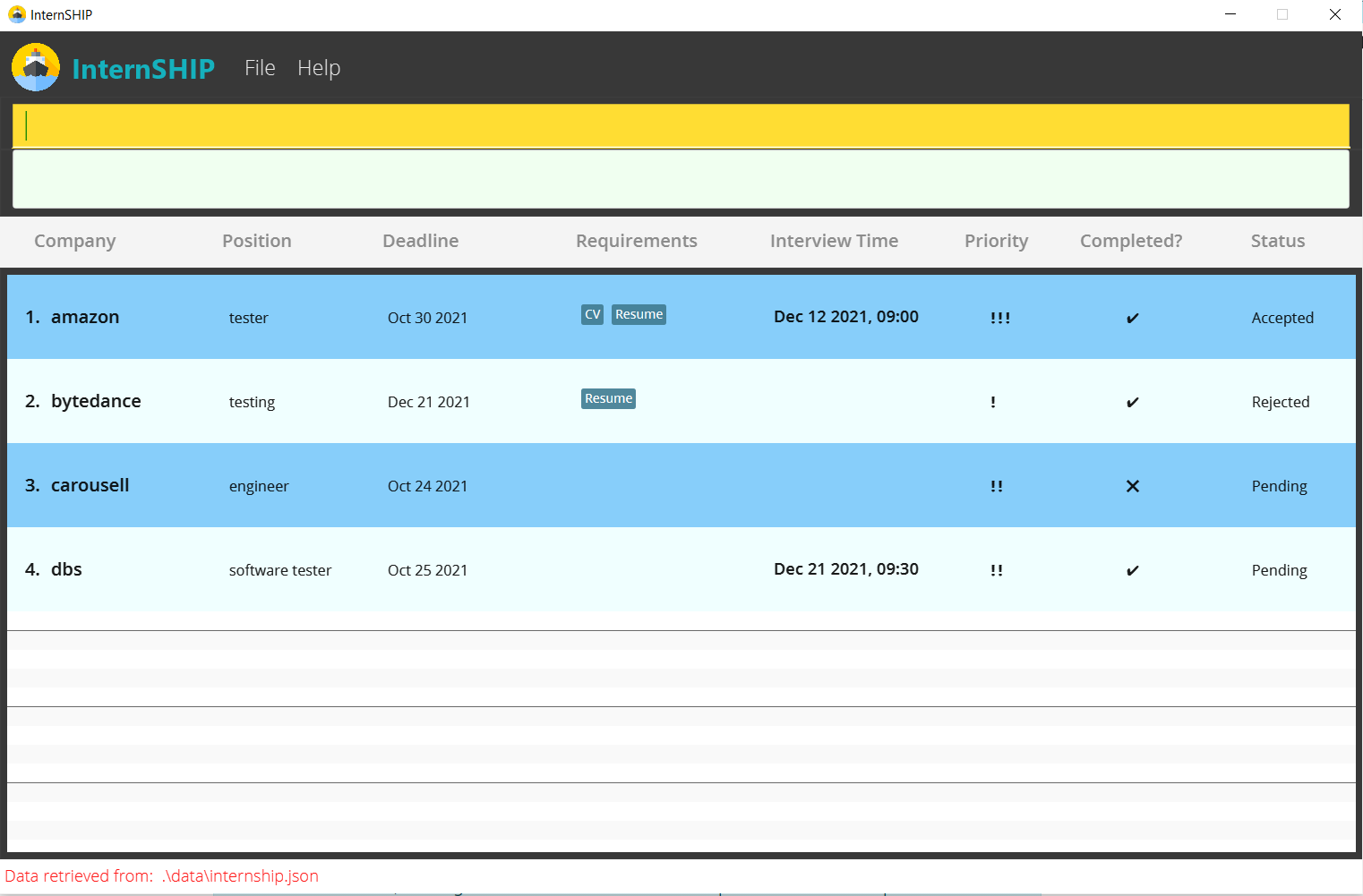Select the carousell company name
This screenshot has height=896, width=1363.
[x=90, y=485]
